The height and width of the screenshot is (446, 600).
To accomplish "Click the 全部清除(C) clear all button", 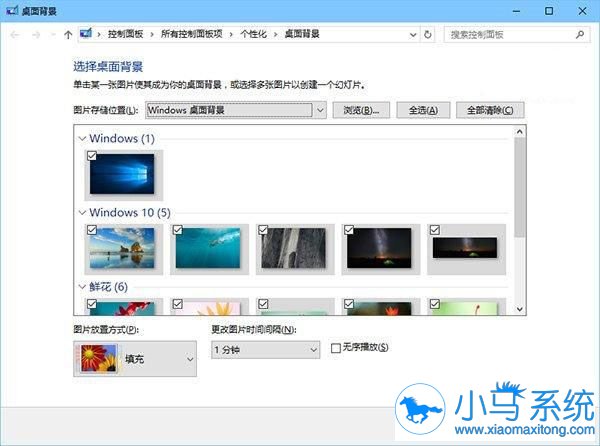I will (490, 110).
